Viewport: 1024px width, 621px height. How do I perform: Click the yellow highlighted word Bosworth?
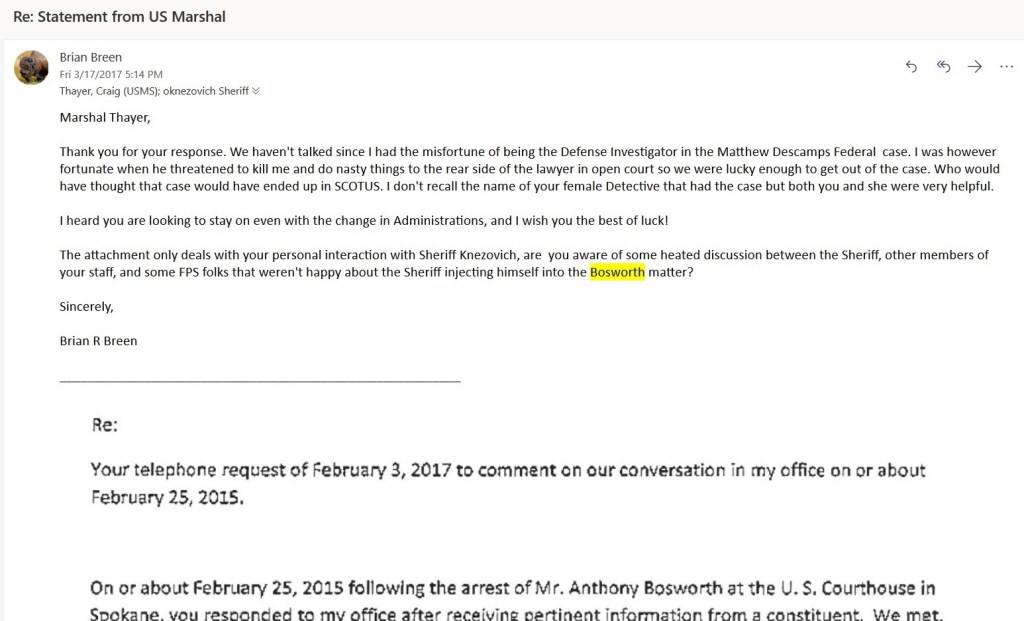[617, 272]
